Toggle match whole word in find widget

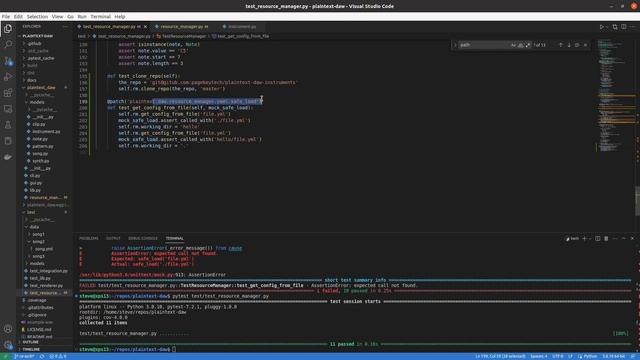tap(520, 45)
